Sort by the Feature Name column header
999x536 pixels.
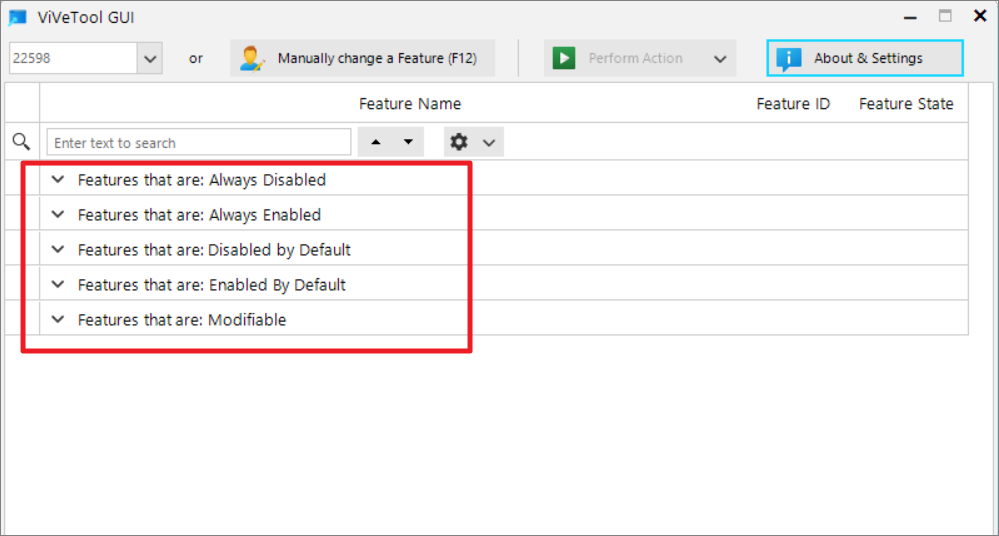(x=410, y=103)
